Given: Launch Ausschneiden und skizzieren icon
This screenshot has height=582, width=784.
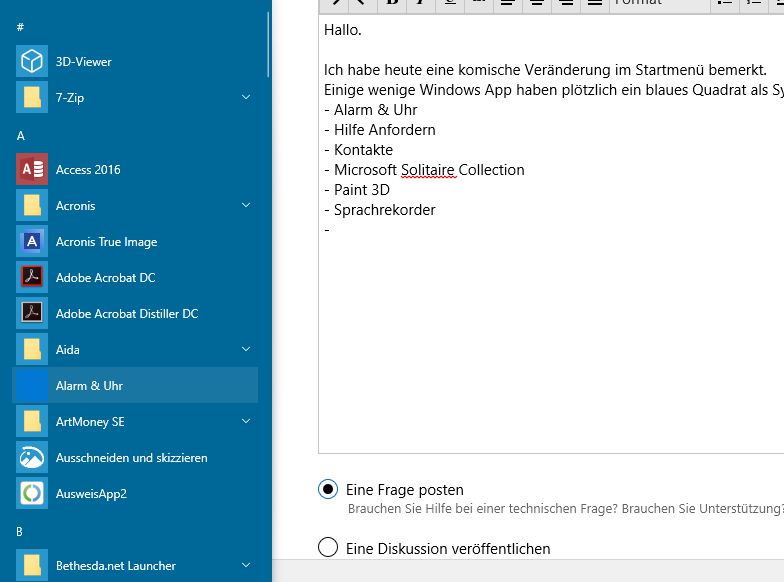Looking at the screenshot, I should pyautogui.click(x=32, y=458).
